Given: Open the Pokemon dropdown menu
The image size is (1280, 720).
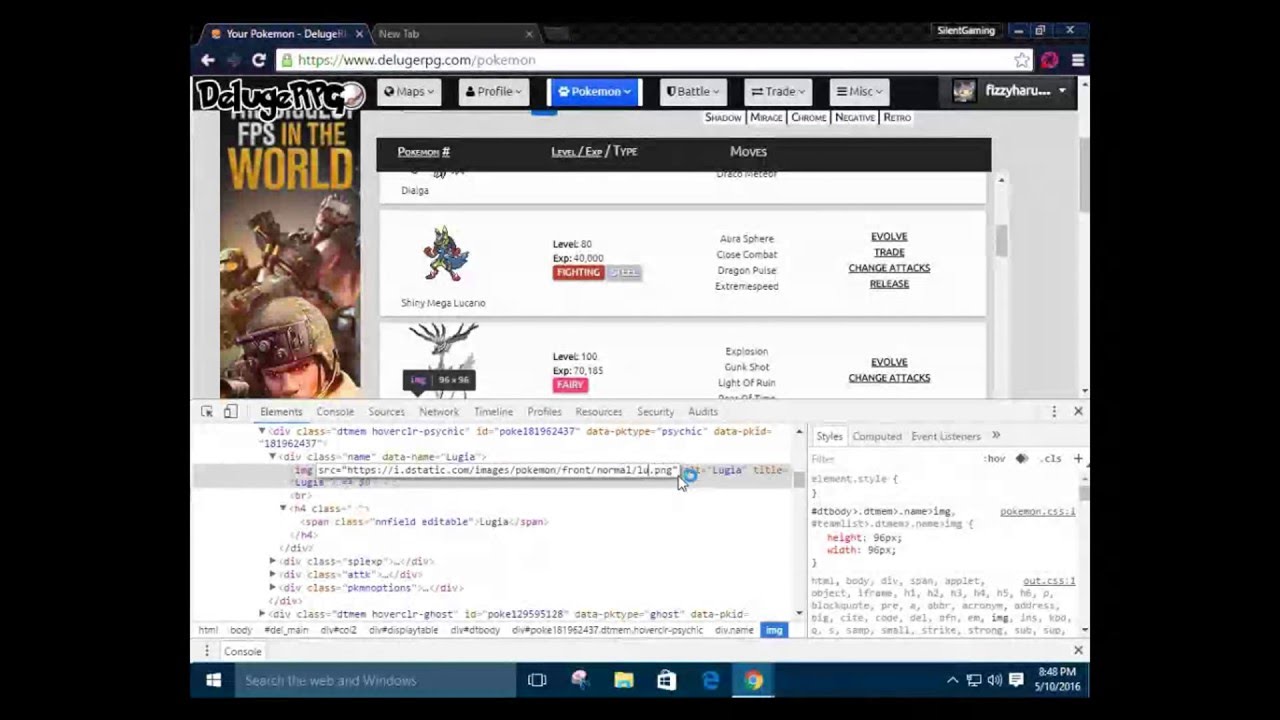Looking at the screenshot, I should 595,91.
